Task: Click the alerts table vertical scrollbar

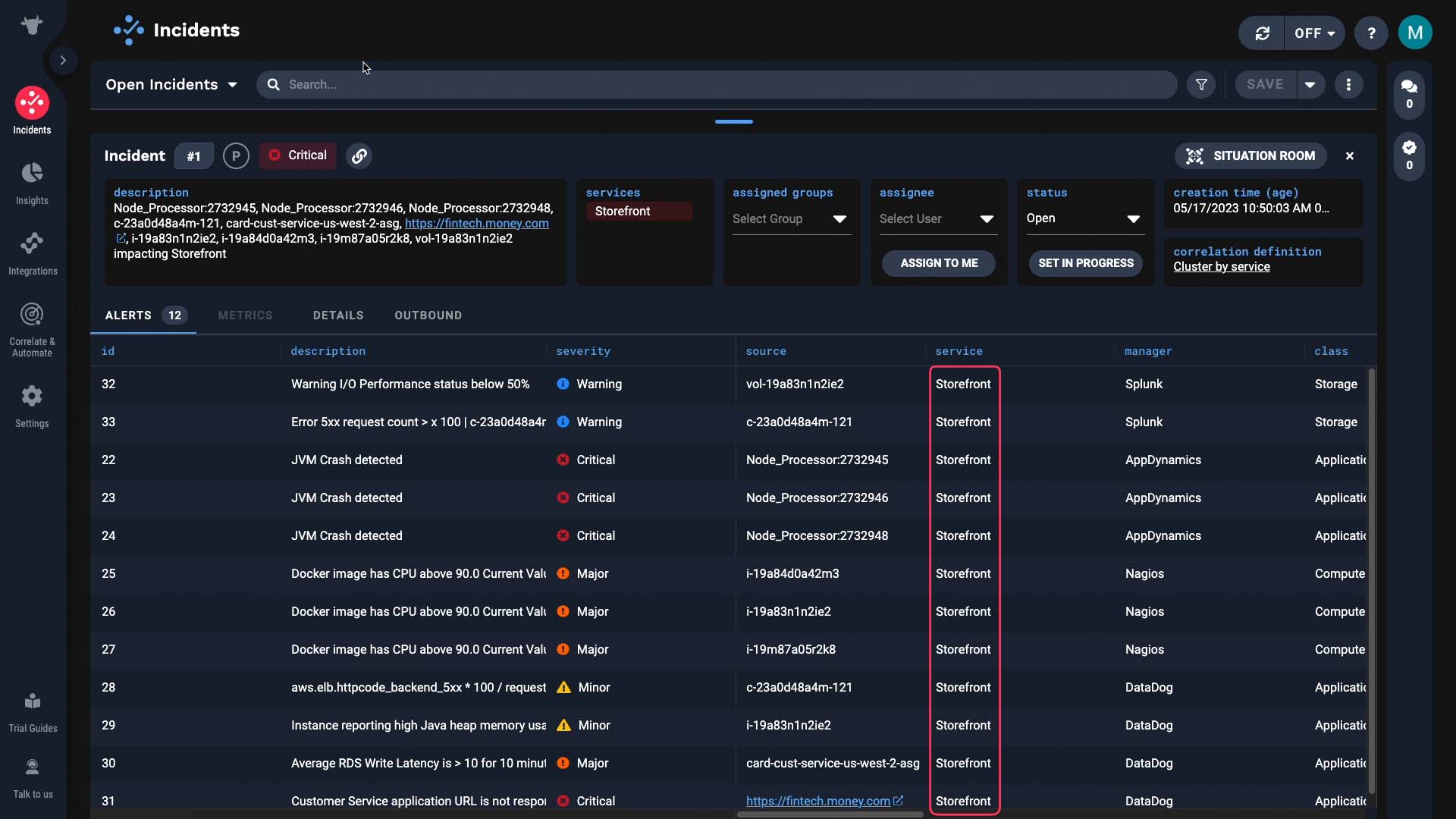Action: tap(1371, 580)
